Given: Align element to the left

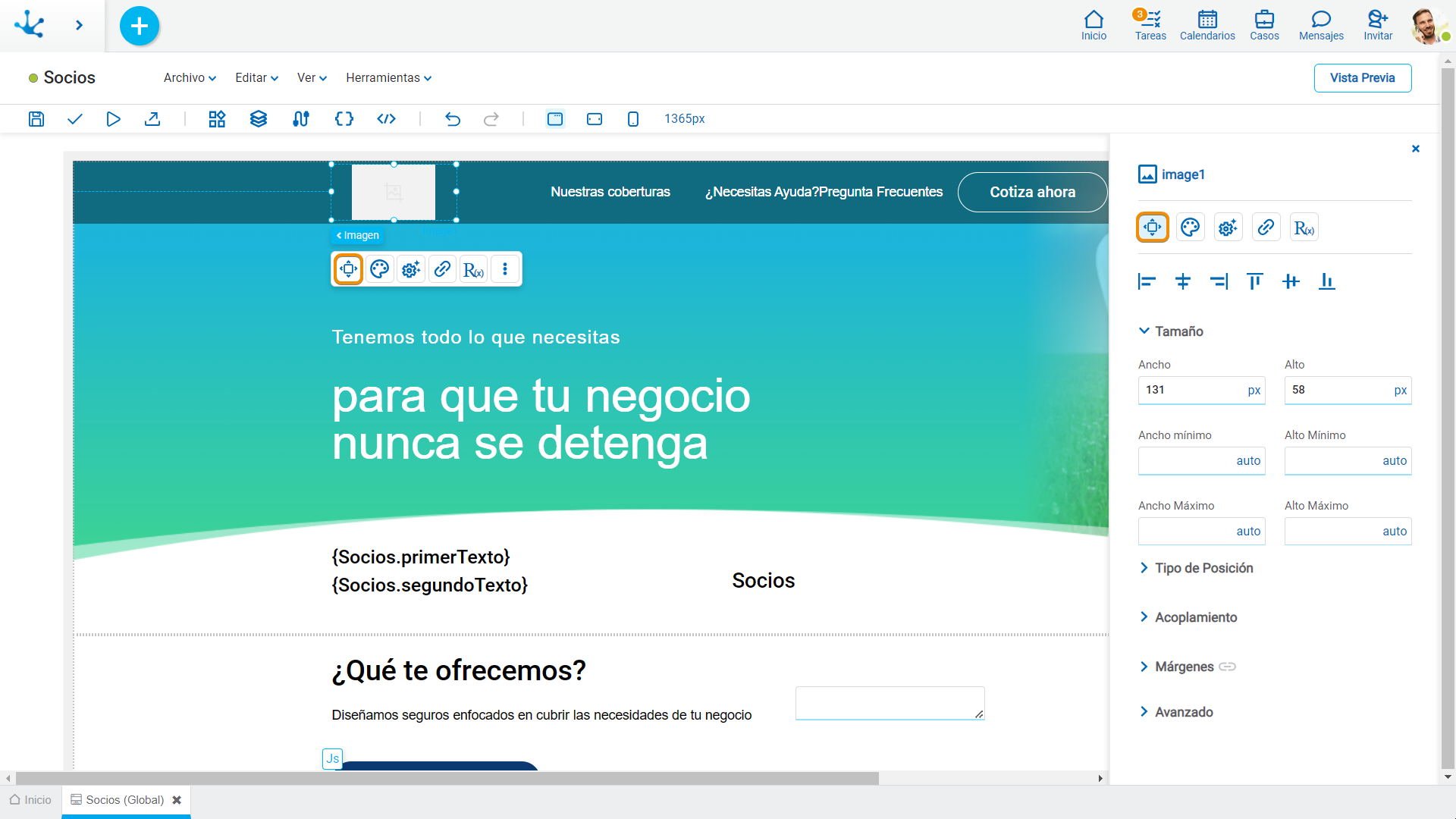Looking at the screenshot, I should coord(1147,282).
